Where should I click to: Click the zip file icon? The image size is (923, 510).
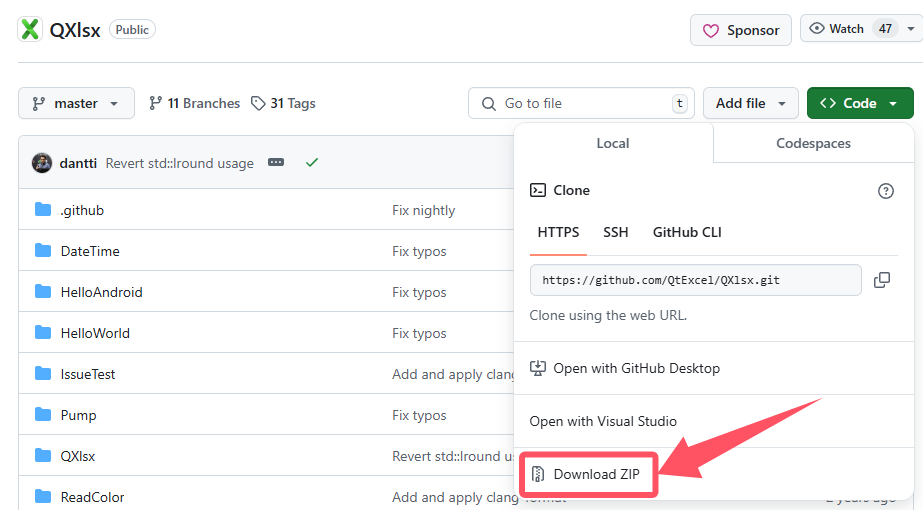537,473
